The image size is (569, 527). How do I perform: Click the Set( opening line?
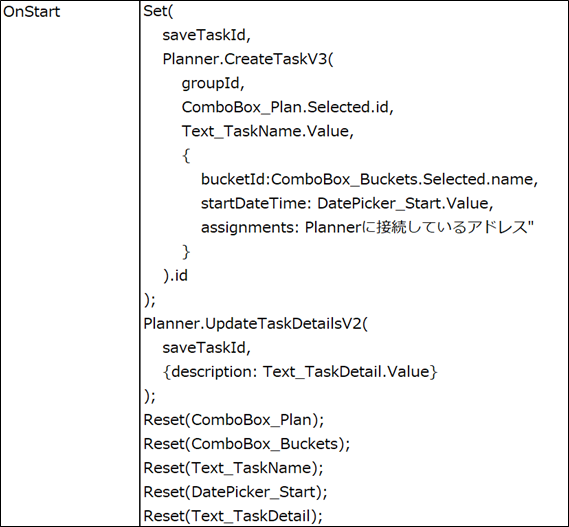point(159,11)
